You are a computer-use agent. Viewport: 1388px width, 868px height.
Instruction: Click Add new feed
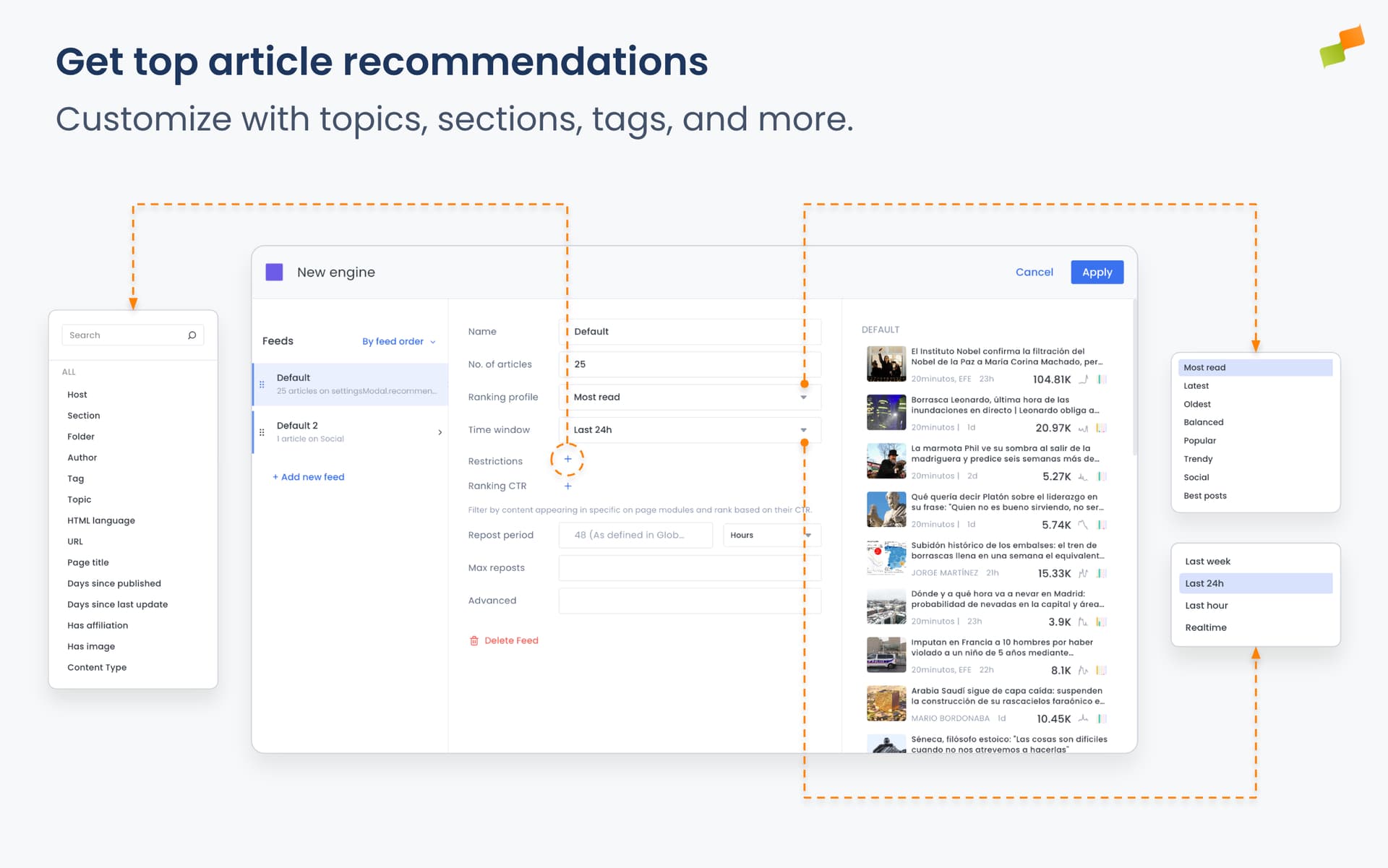(x=309, y=477)
